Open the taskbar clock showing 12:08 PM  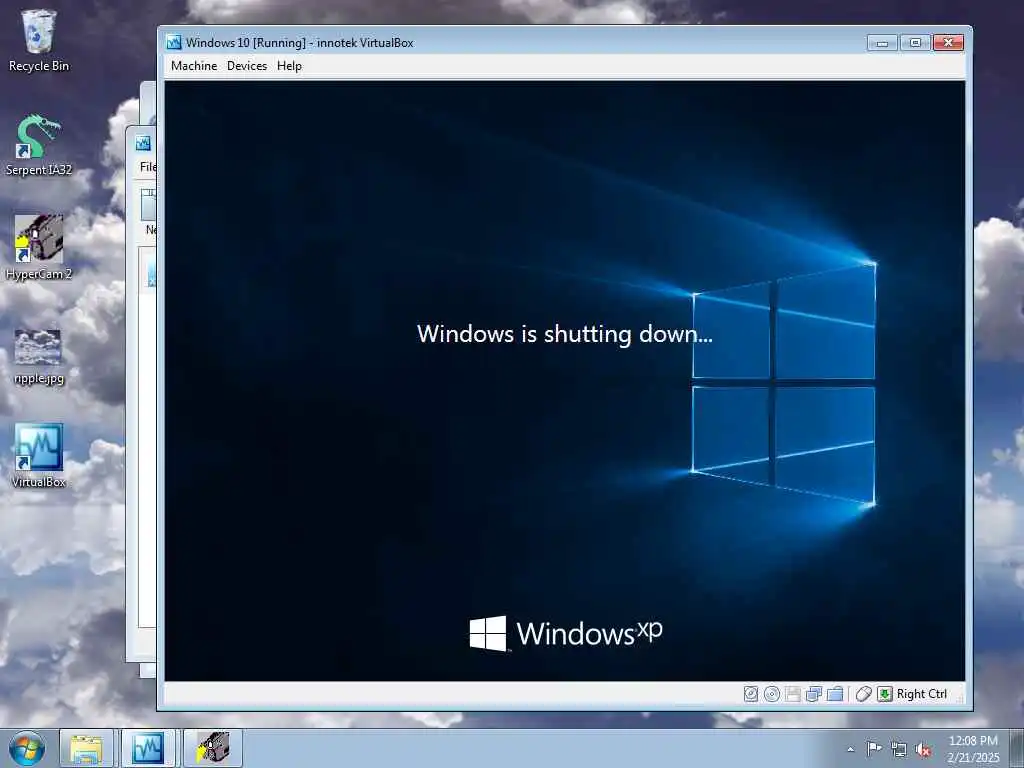(973, 749)
